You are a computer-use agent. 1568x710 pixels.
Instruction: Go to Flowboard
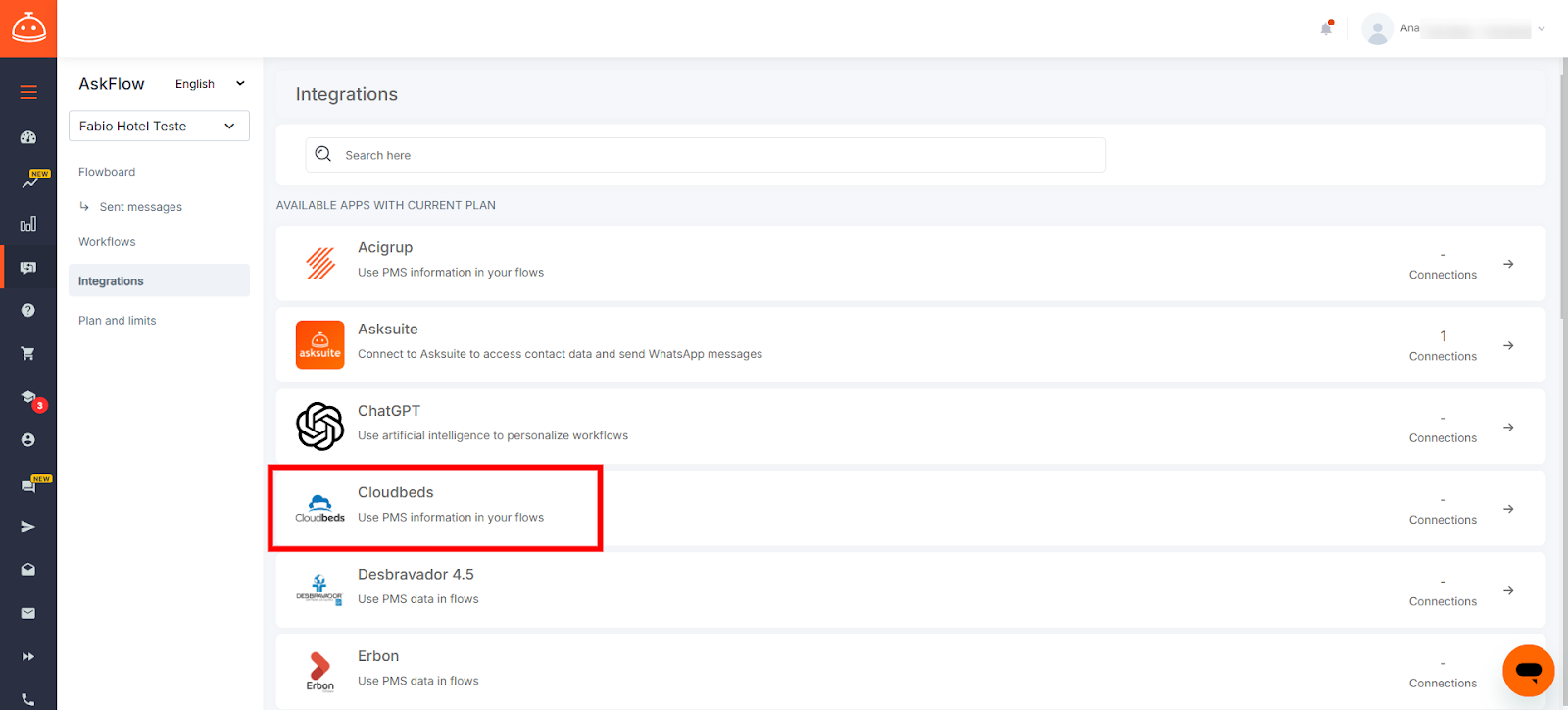[107, 172]
